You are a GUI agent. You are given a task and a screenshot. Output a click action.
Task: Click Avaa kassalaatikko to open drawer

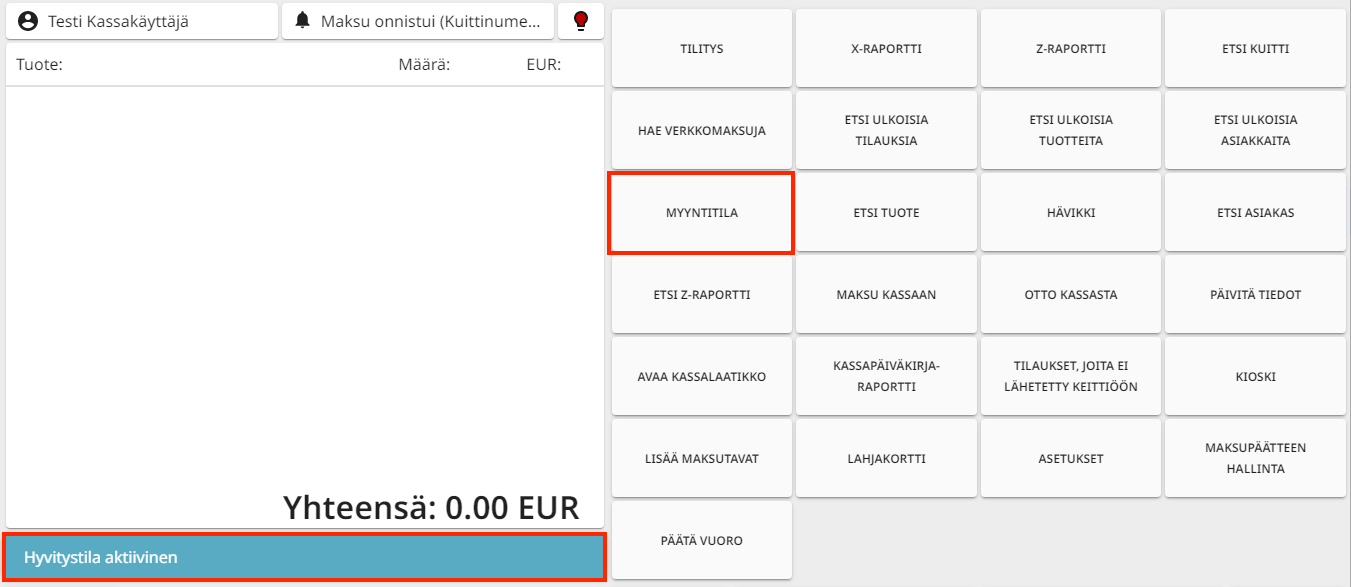point(701,377)
